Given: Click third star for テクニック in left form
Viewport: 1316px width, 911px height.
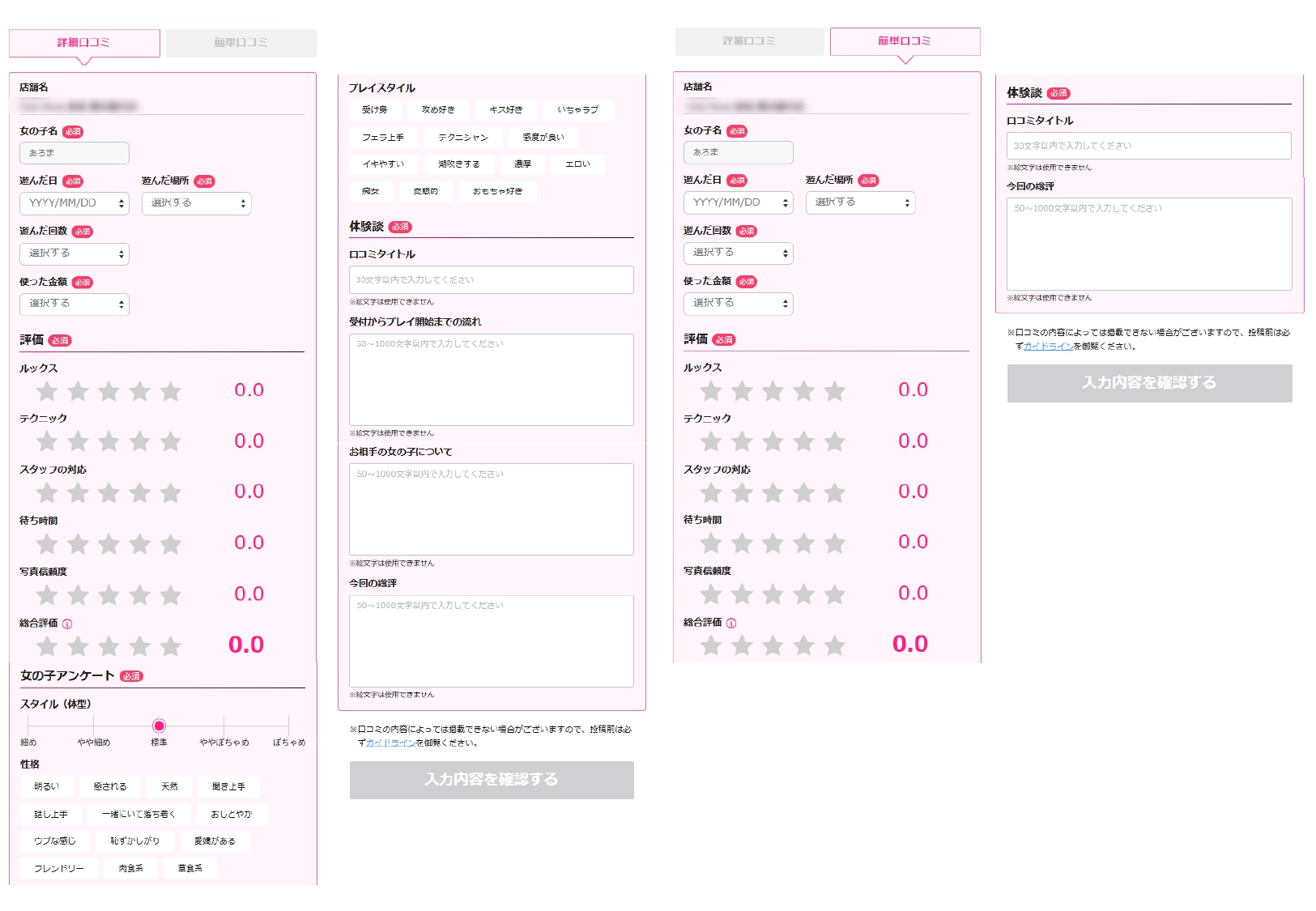Looking at the screenshot, I should (109, 441).
